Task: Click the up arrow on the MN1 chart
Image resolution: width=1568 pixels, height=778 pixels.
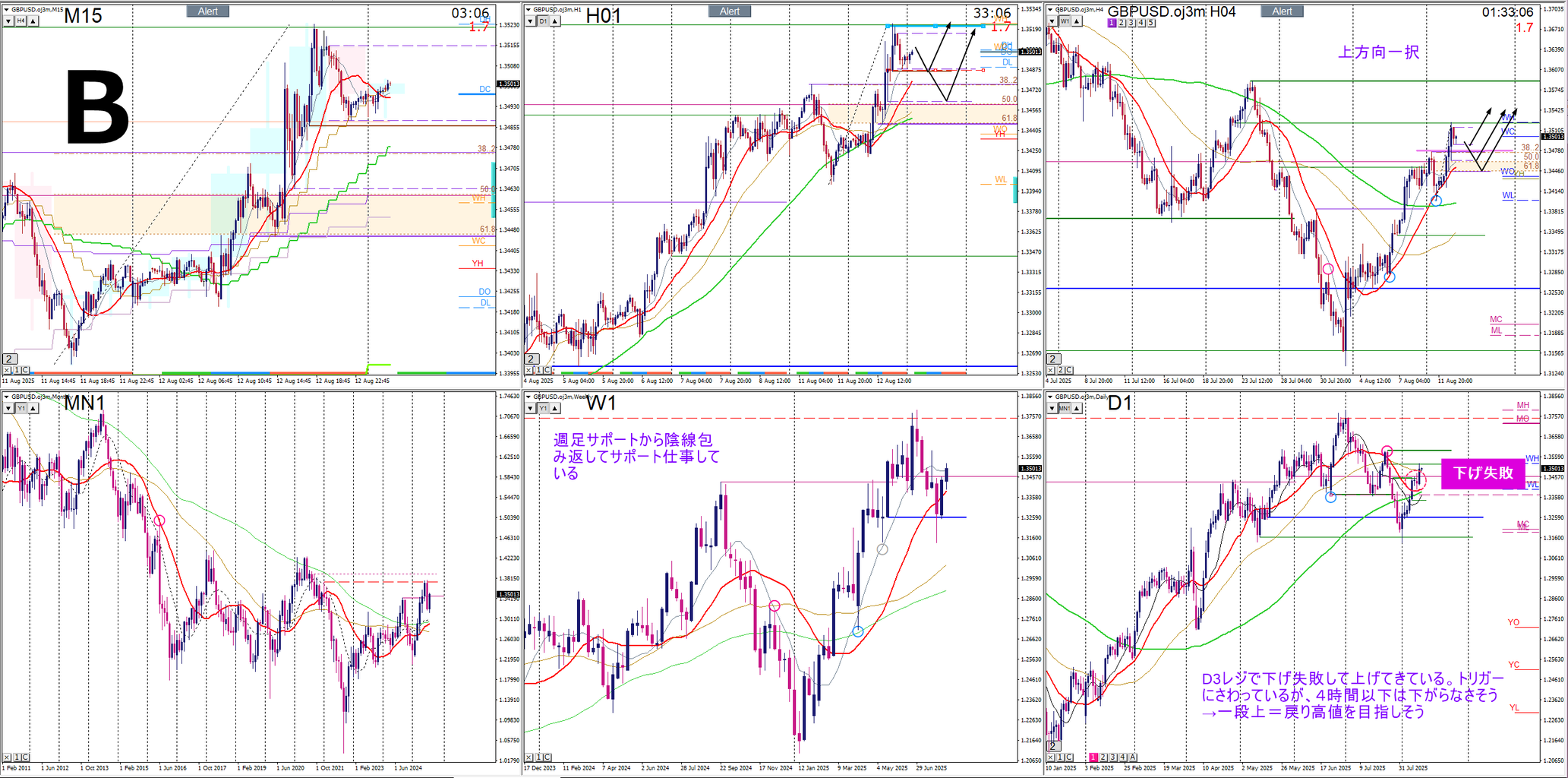Action: (x=33, y=409)
